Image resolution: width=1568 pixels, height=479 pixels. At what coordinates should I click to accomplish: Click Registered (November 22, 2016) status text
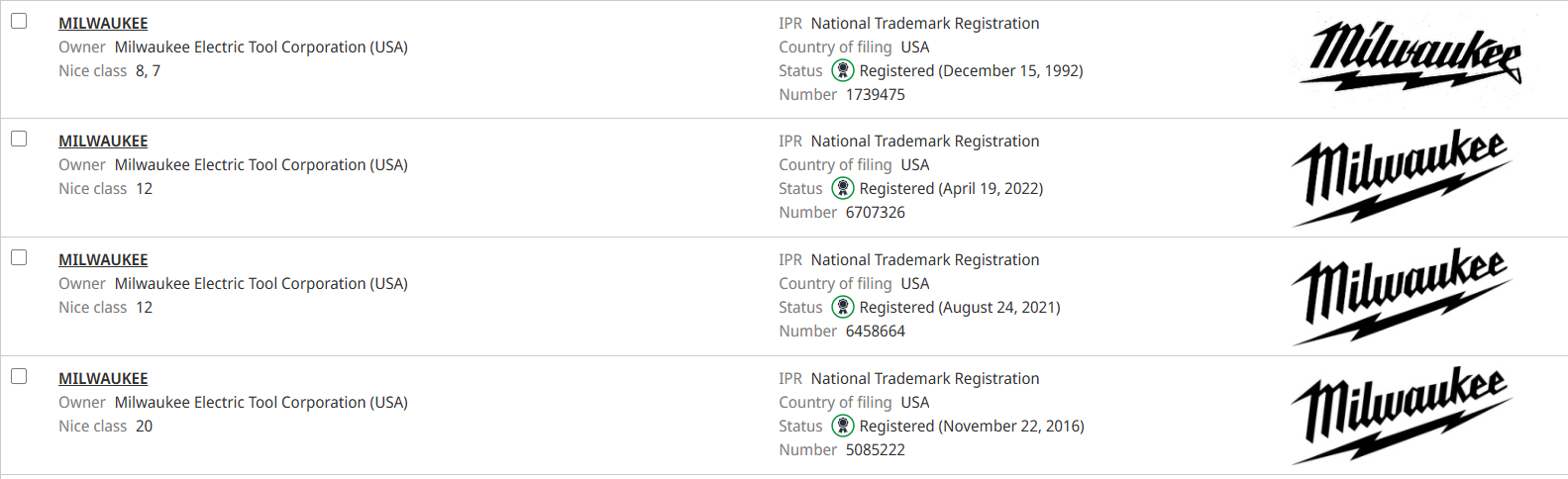[972, 426]
